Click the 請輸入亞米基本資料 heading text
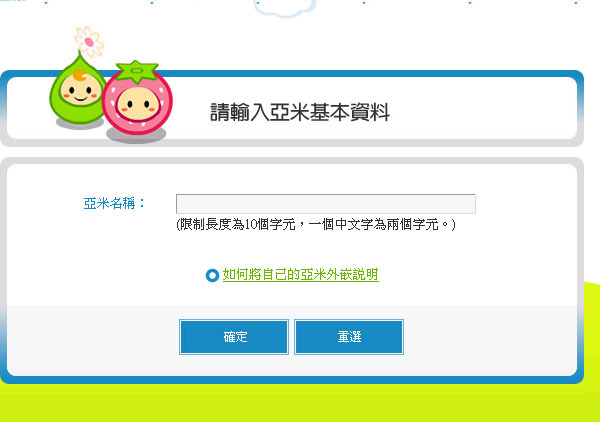The image size is (600, 422). click(x=300, y=112)
